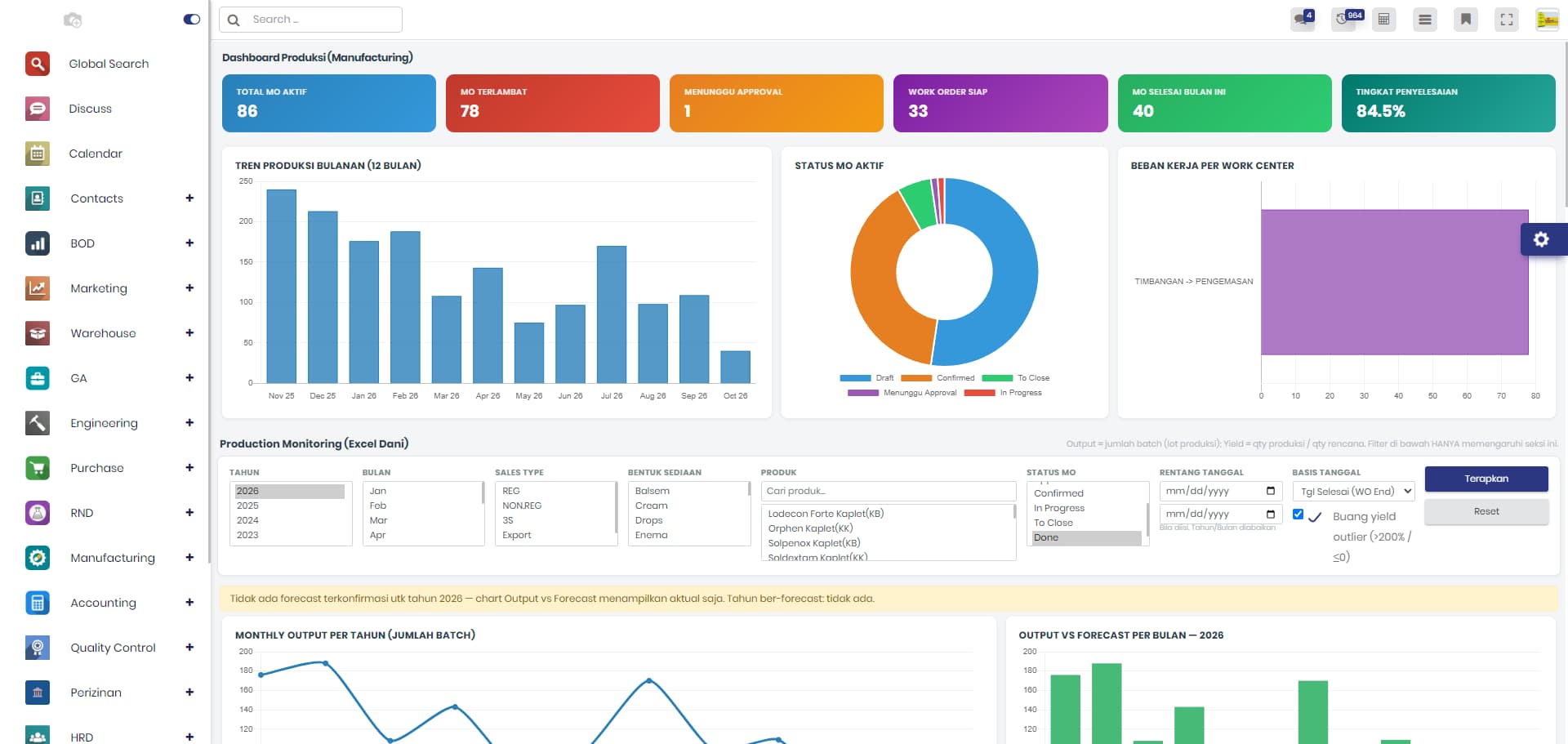
Task: Open activities clock icon with badge 964
Action: click(1343, 19)
